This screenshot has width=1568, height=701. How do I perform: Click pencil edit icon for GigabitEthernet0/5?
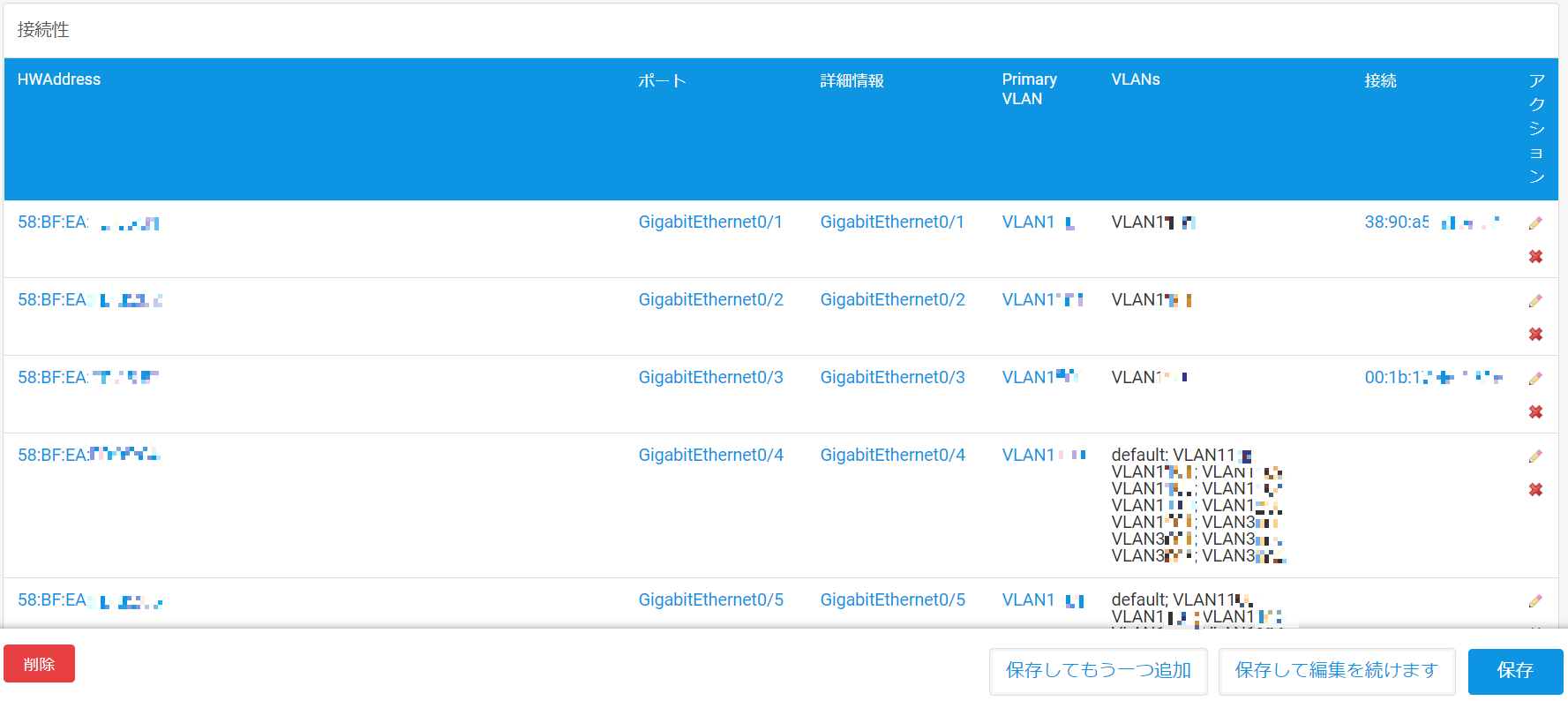point(1535,601)
